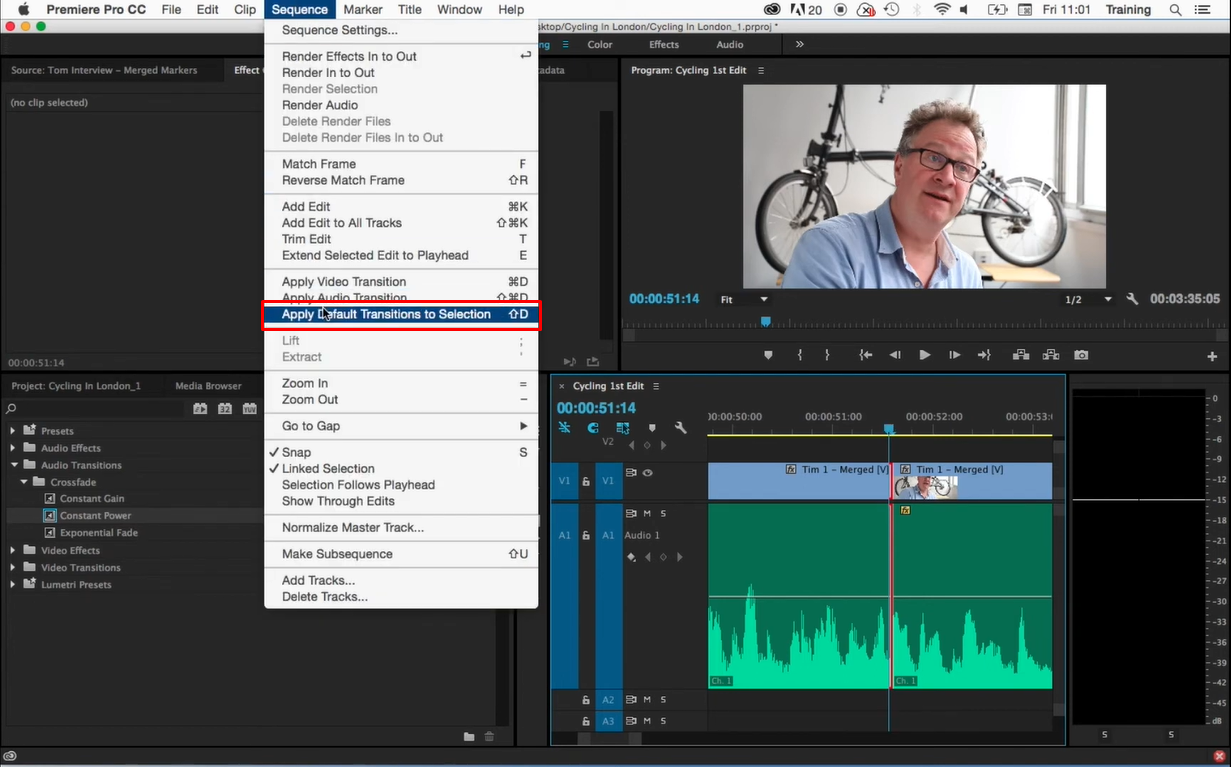This screenshot has width=1231, height=767.
Task: Click Play in the Program monitor
Action: 924,355
